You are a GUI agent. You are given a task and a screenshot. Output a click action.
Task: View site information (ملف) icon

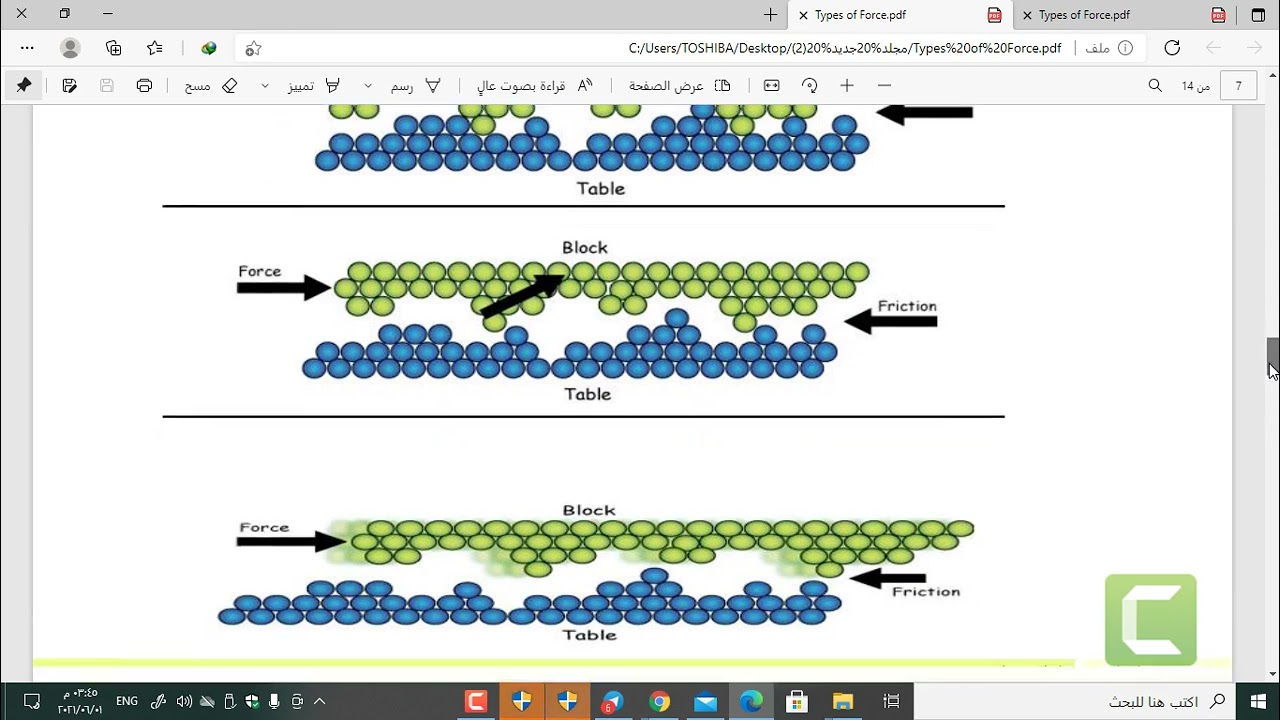[1125, 48]
